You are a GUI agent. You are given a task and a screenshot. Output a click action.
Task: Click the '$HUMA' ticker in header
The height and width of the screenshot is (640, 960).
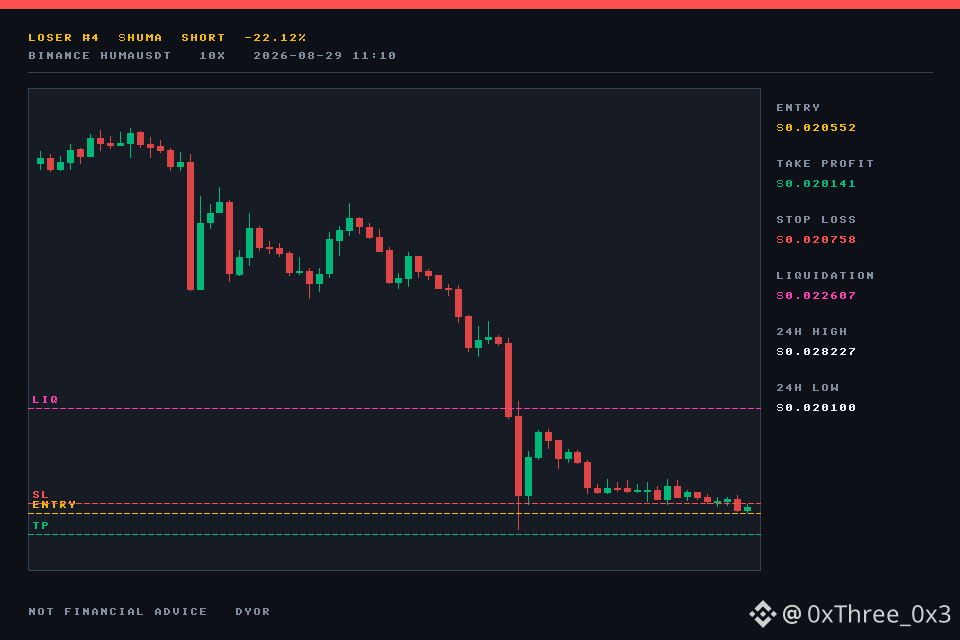[x=140, y=37]
